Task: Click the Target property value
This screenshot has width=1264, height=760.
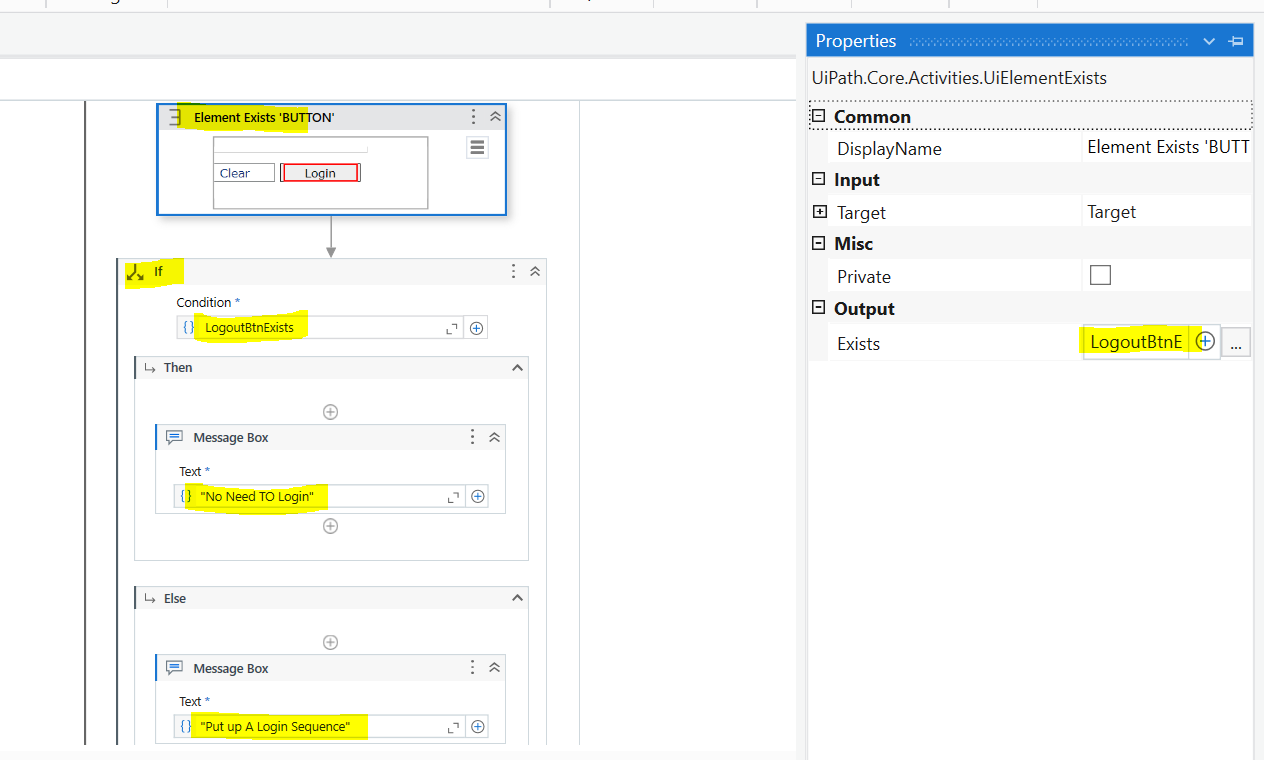Action: pos(1168,212)
